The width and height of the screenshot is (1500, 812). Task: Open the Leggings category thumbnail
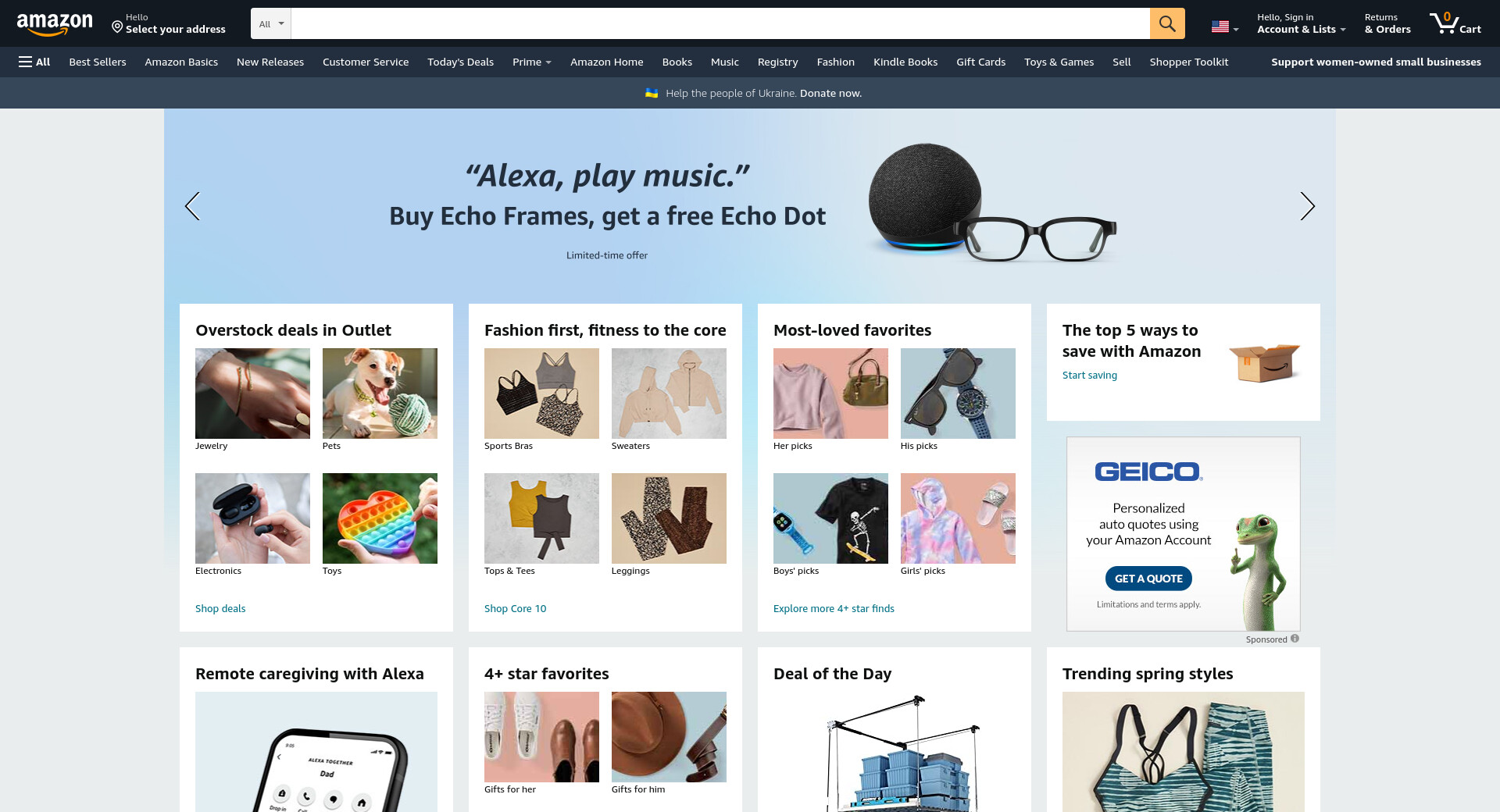click(x=669, y=518)
